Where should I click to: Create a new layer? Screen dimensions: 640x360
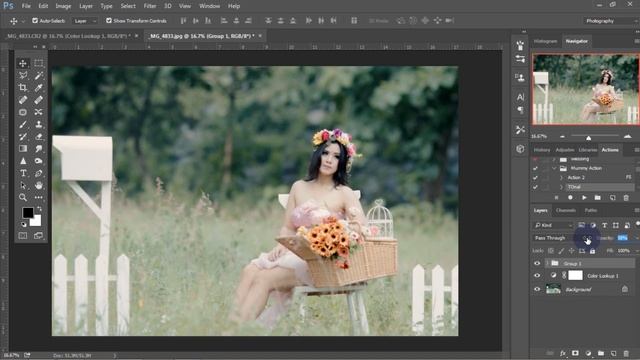(613, 353)
